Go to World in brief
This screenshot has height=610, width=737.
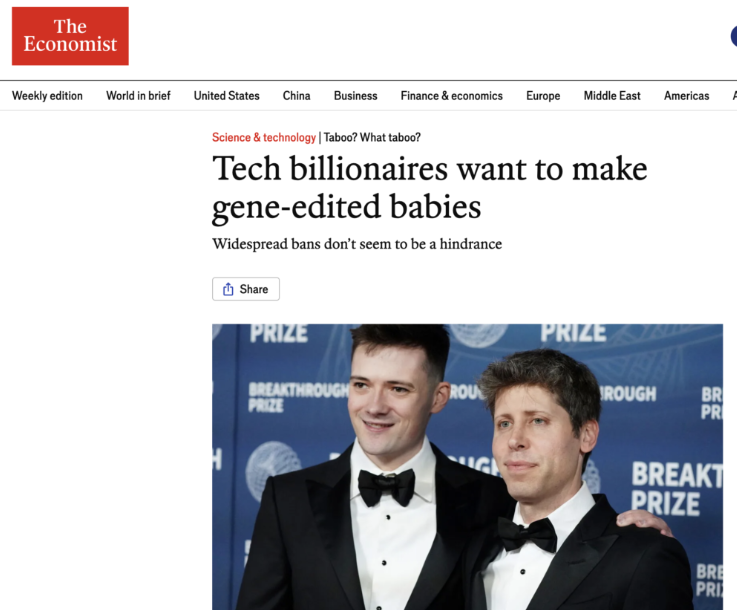tap(138, 96)
